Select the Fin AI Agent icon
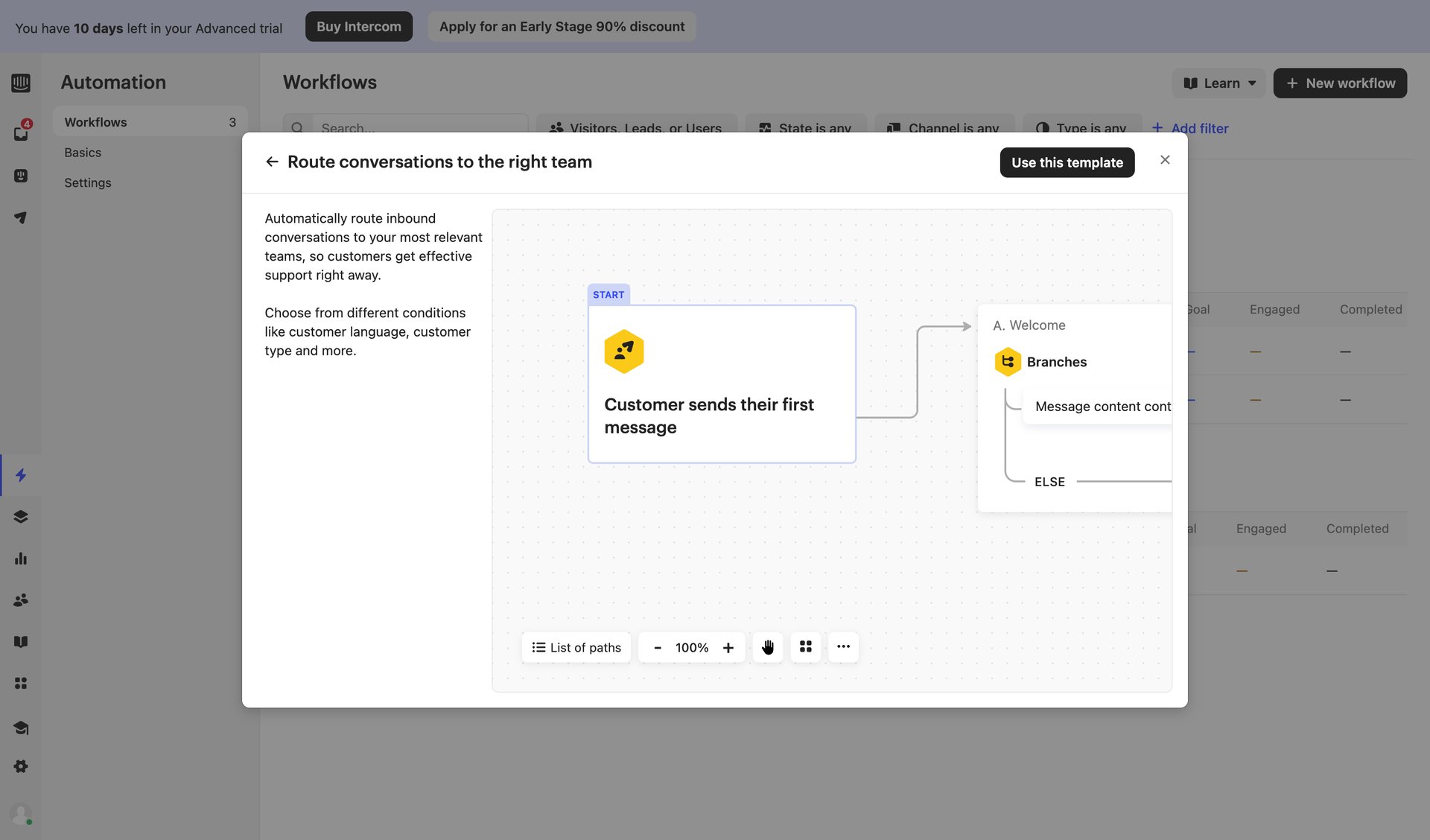The height and width of the screenshot is (840, 1430). [x=21, y=176]
